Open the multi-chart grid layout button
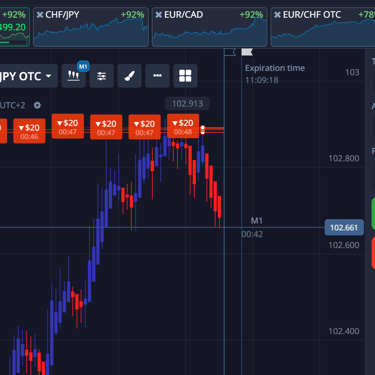The width and height of the screenshot is (375, 375). [x=185, y=76]
